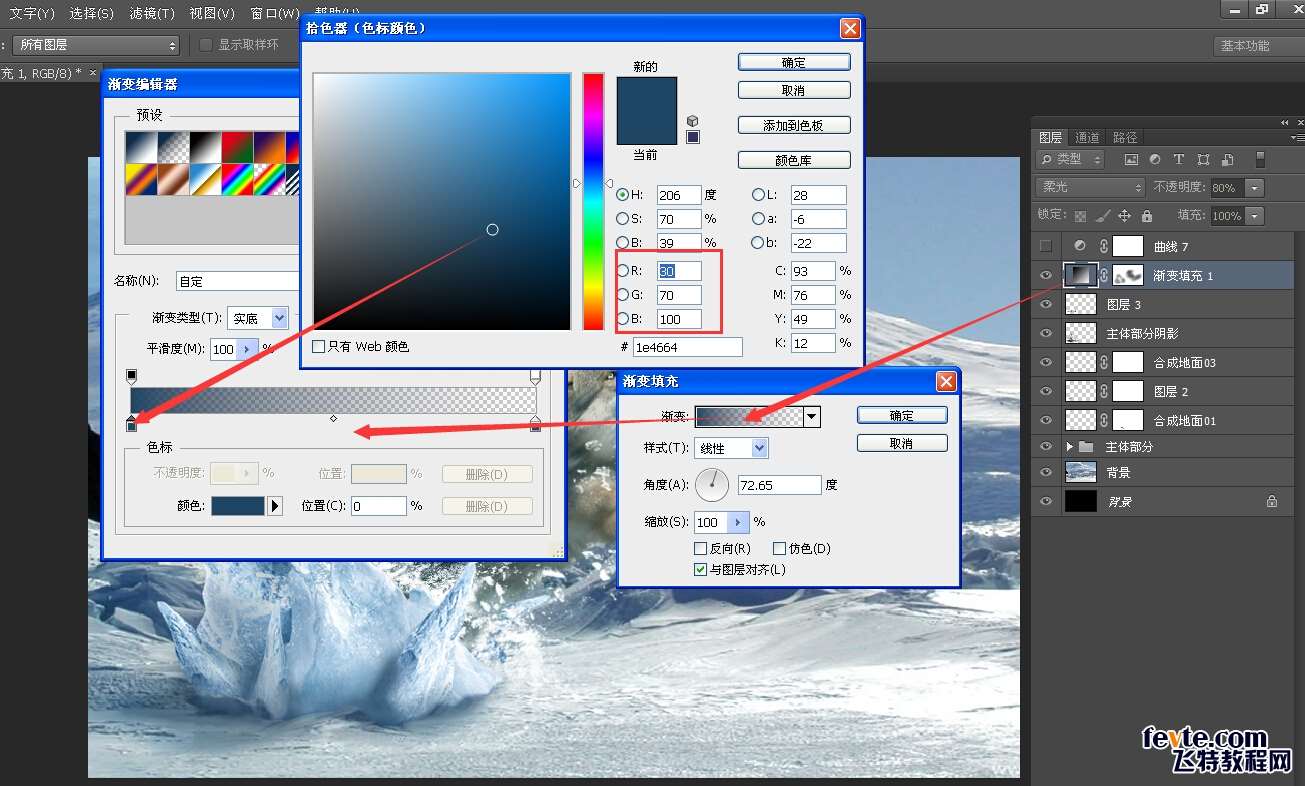The width and height of the screenshot is (1305, 786).
Task: Open the layers panel flyout menu icon
Action: (1297, 137)
